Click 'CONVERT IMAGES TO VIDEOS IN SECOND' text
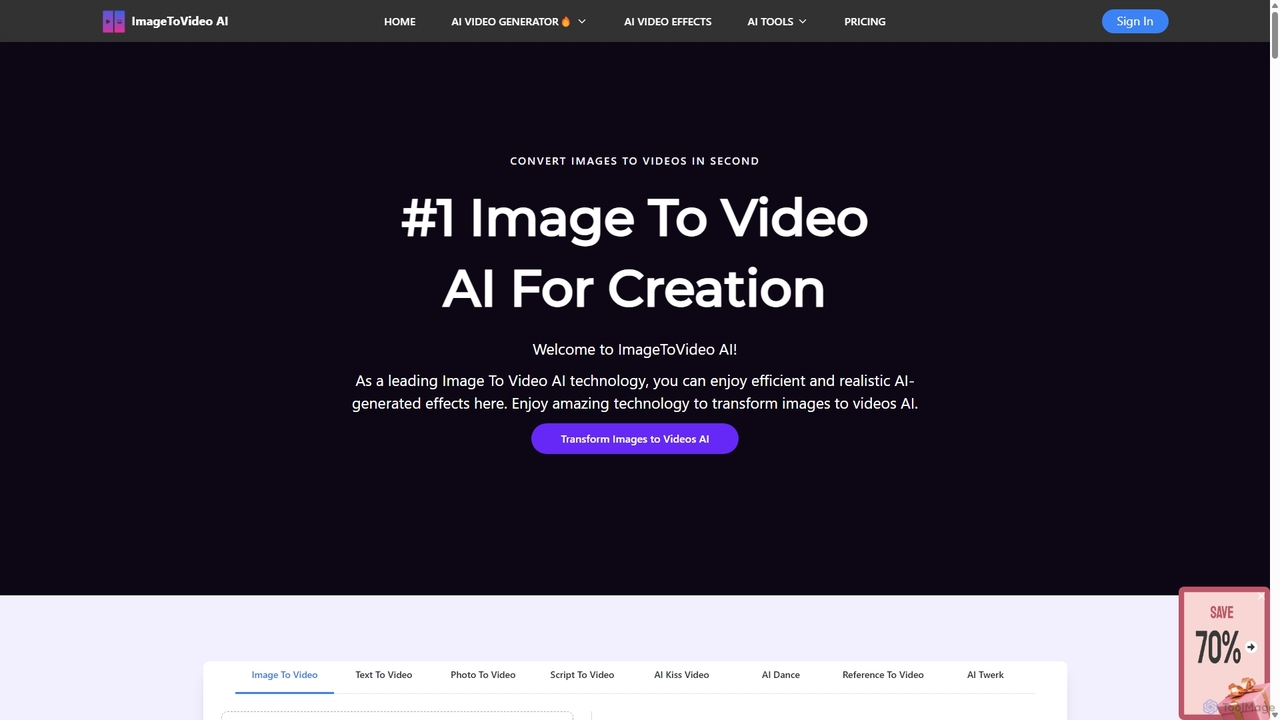Image resolution: width=1280 pixels, height=720 pixels. click(x=634, y=161)
